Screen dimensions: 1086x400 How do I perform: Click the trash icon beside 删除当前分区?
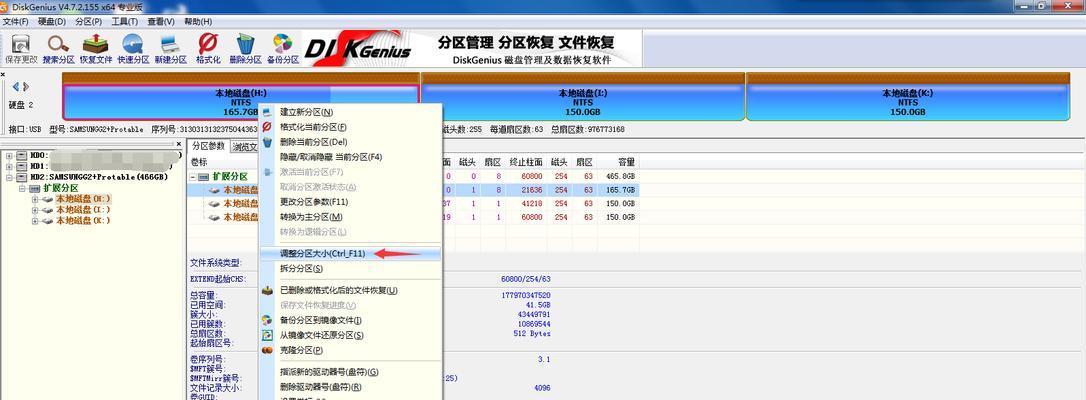coord(267,142)
